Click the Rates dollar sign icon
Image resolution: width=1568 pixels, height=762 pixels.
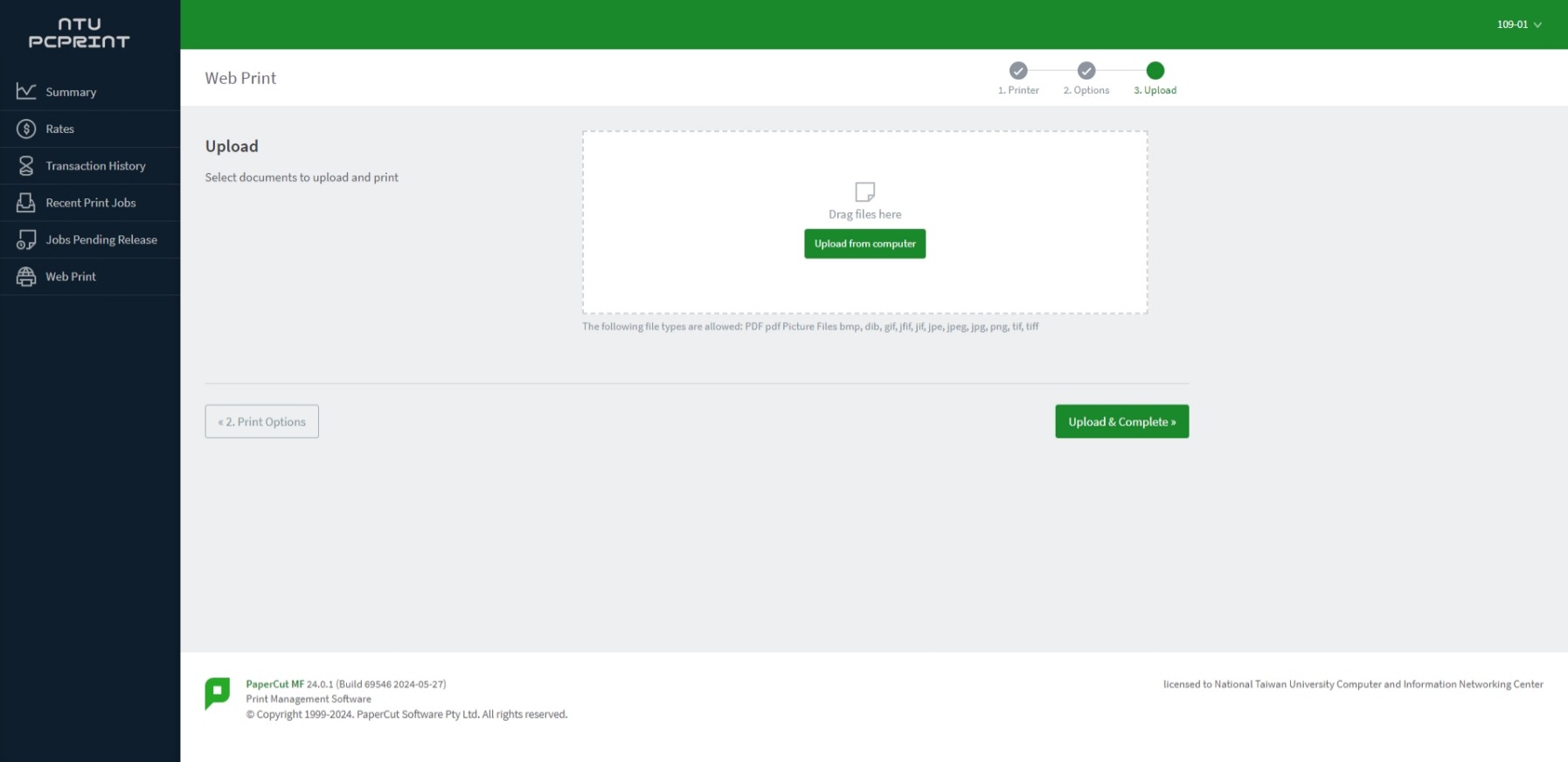26,128
